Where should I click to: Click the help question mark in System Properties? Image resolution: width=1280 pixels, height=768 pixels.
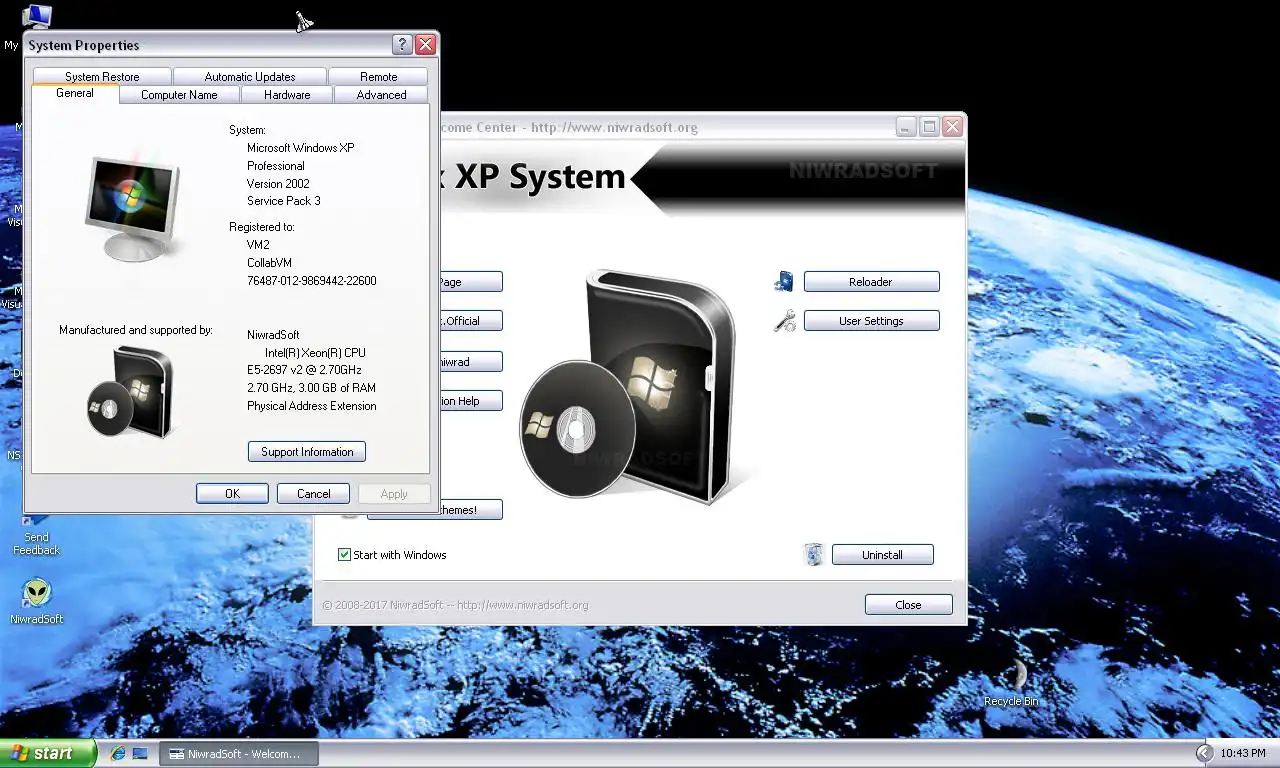click(402, 45)
